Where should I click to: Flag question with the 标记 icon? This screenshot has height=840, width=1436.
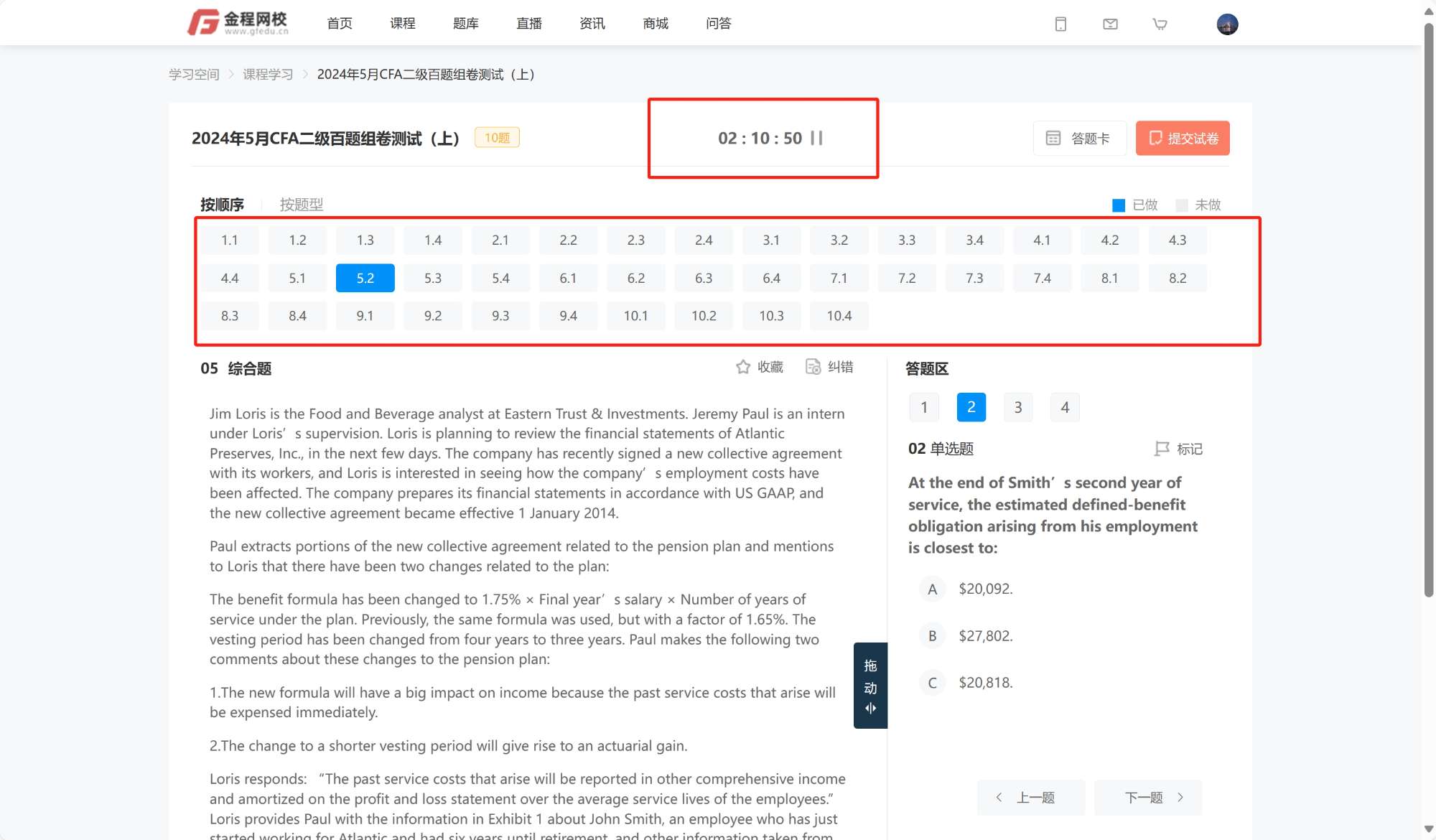click(x=1162, y=449)
